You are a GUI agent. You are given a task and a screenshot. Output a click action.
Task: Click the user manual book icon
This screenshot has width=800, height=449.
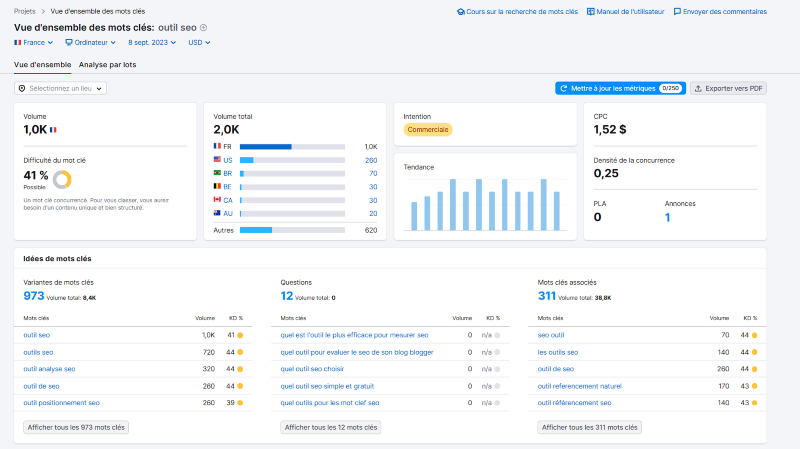click(x=590, y=11)
